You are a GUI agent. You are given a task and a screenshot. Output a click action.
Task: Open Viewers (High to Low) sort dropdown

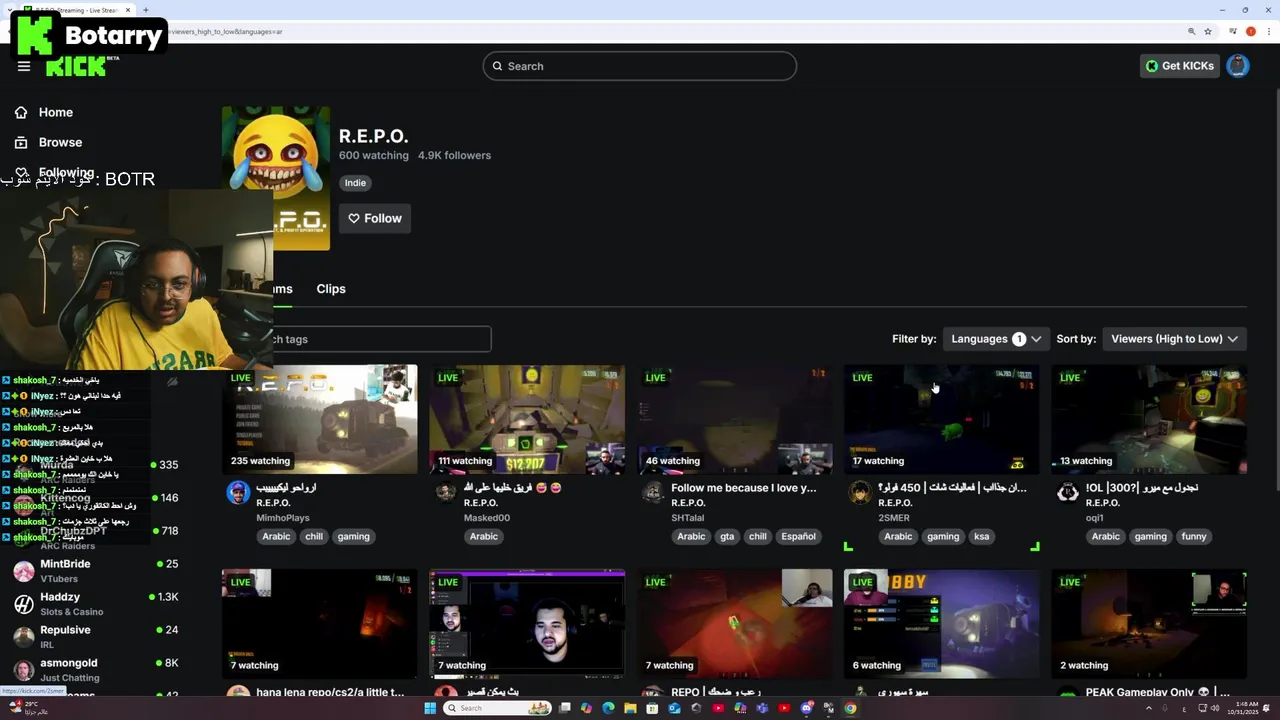(x=1174, y=339)
